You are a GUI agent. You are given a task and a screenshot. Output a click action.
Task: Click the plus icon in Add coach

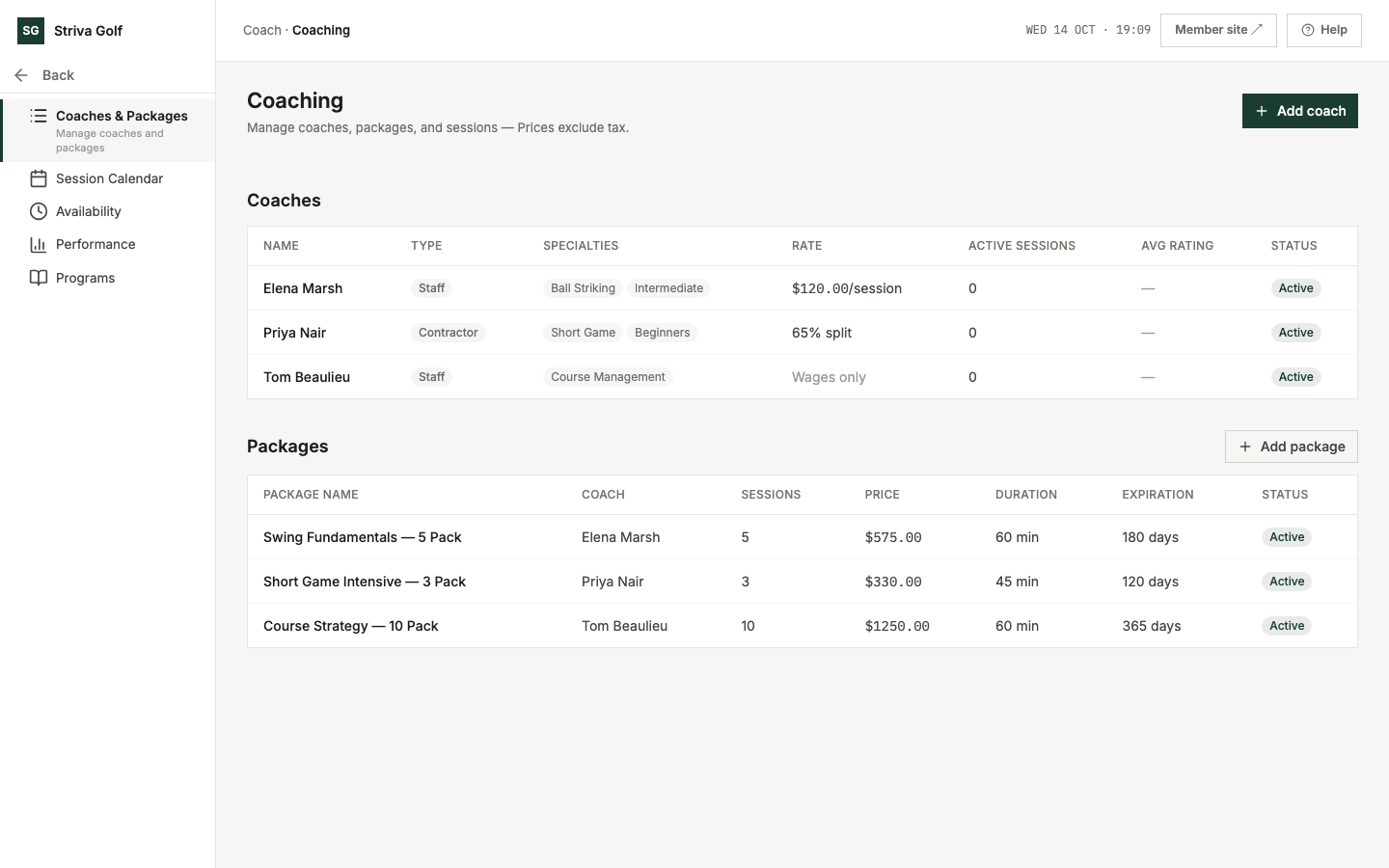pyautogui.click(x=1262, y=111)
